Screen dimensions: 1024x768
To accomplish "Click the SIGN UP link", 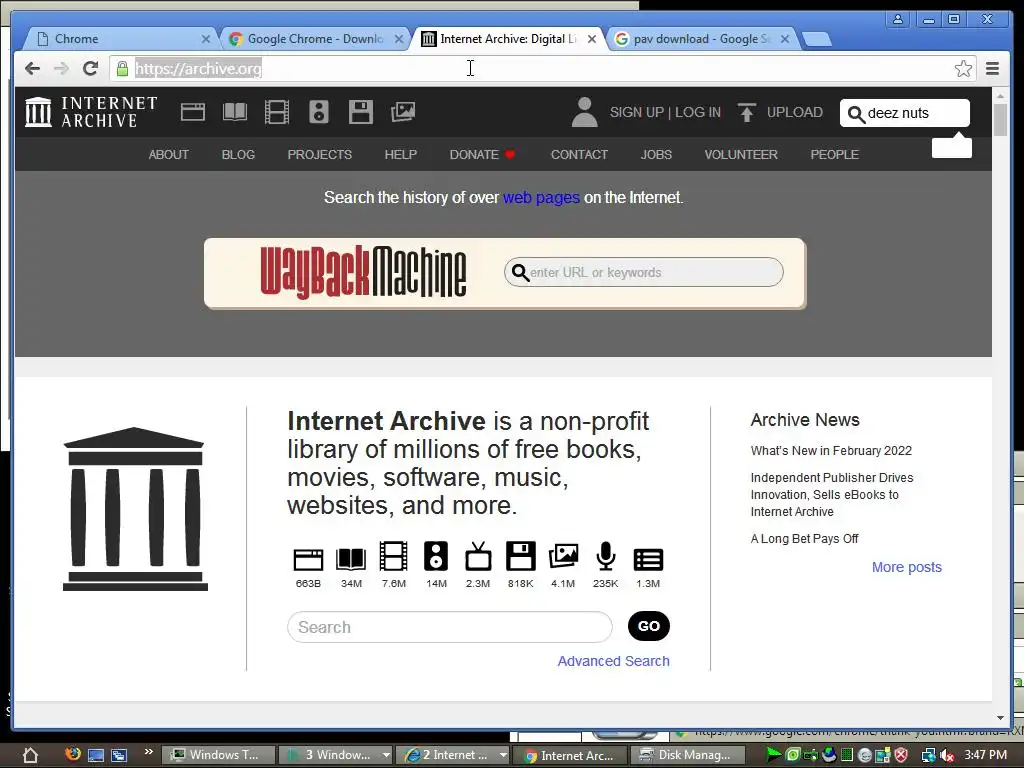I will point(636,112).
